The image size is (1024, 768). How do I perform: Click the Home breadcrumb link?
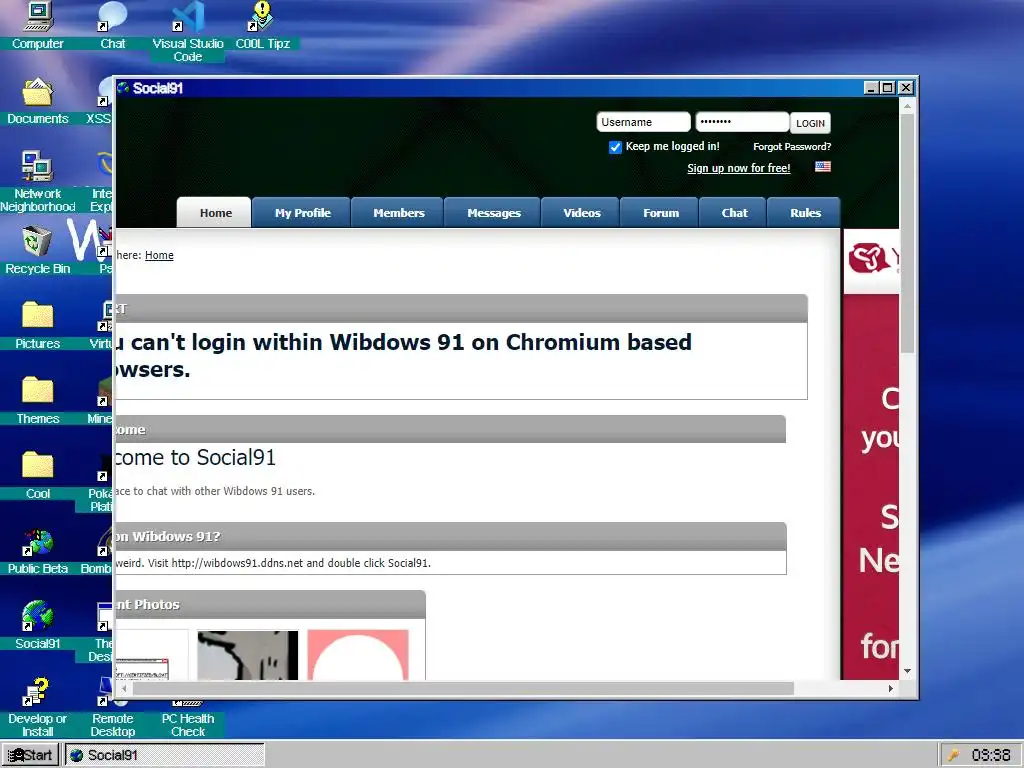[x=159, y=255]
